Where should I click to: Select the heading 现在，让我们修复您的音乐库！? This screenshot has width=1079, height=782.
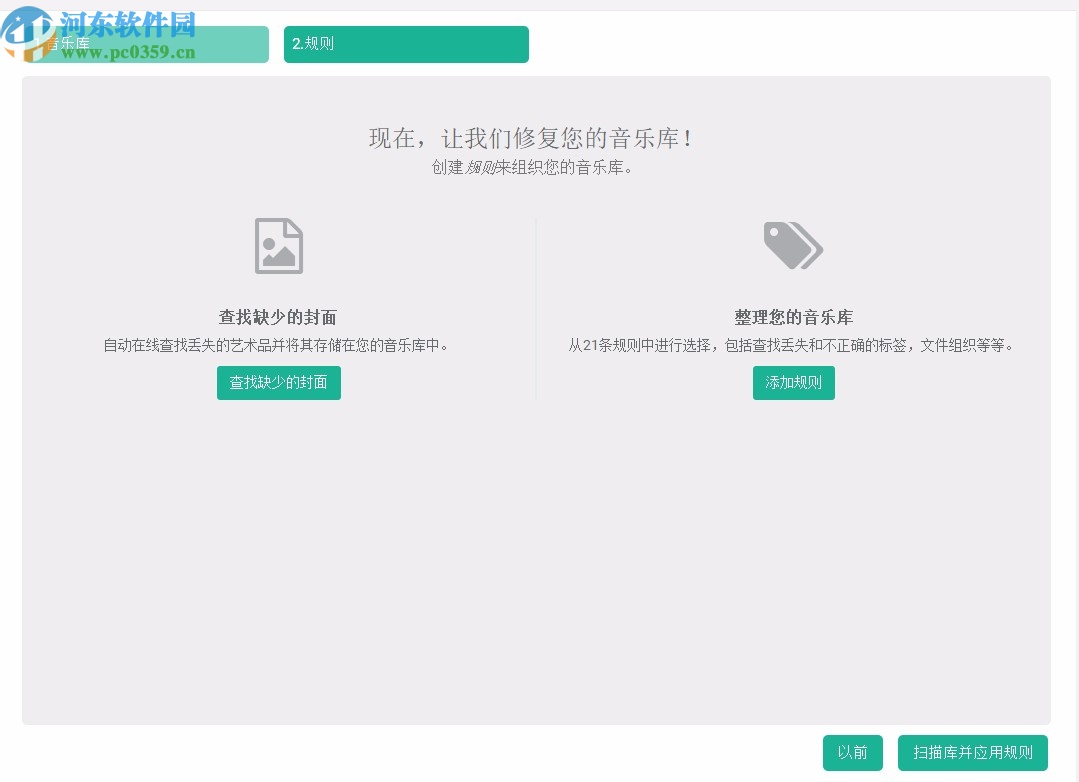[531, 138]
